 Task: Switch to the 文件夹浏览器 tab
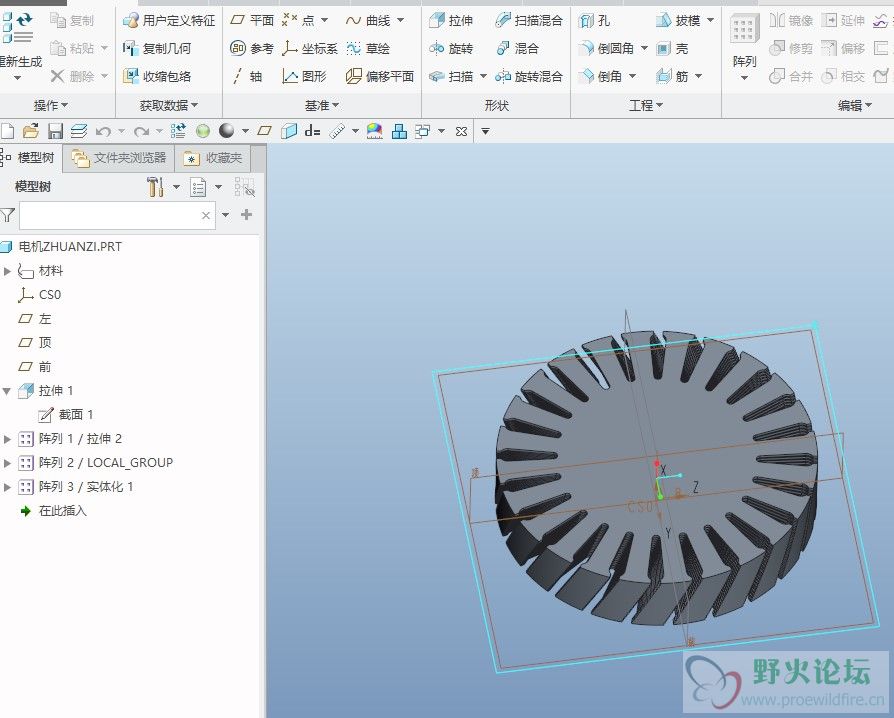pyautogui.click(x=119, y=158)
